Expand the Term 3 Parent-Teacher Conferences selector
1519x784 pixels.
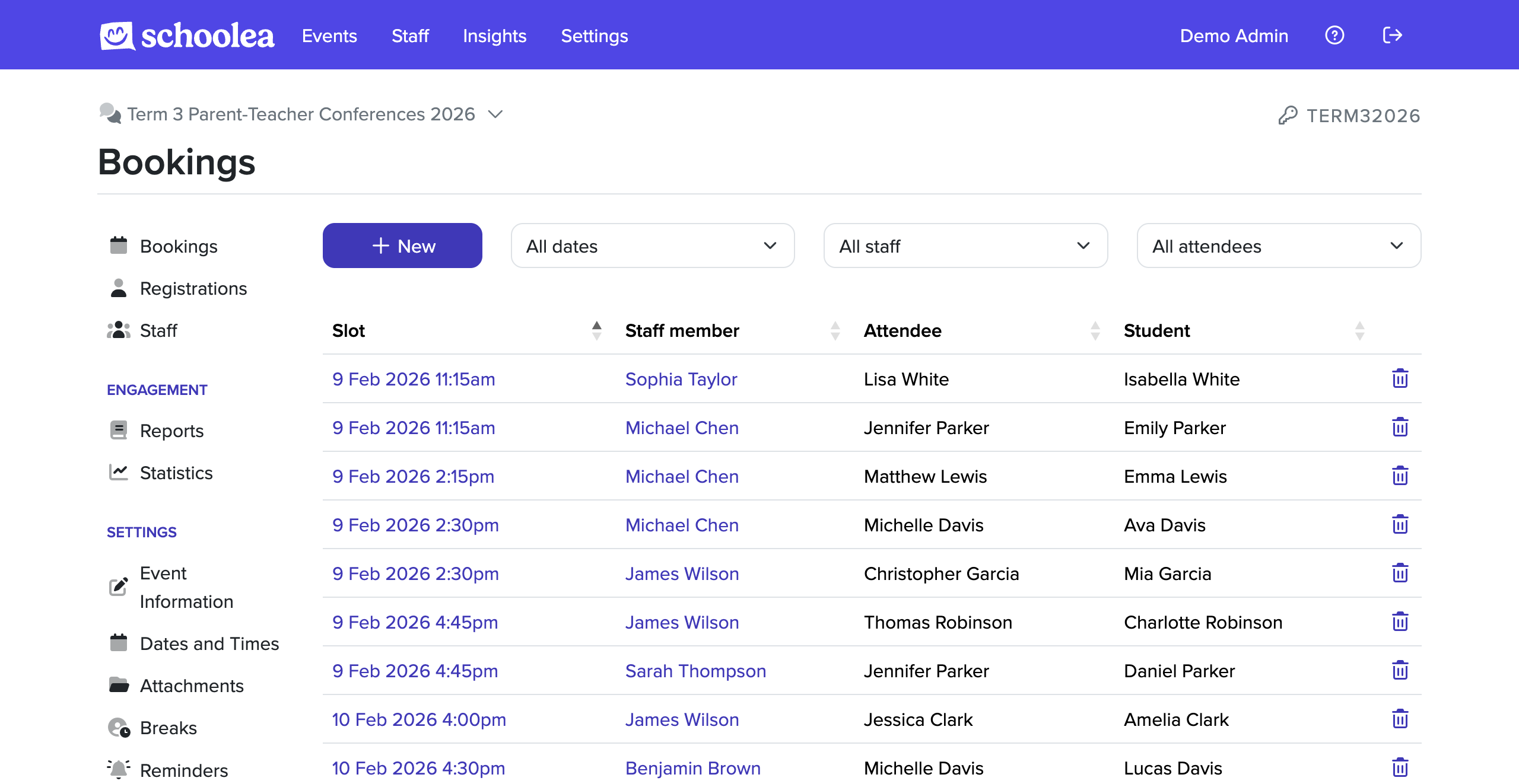[x=495, y=114]
